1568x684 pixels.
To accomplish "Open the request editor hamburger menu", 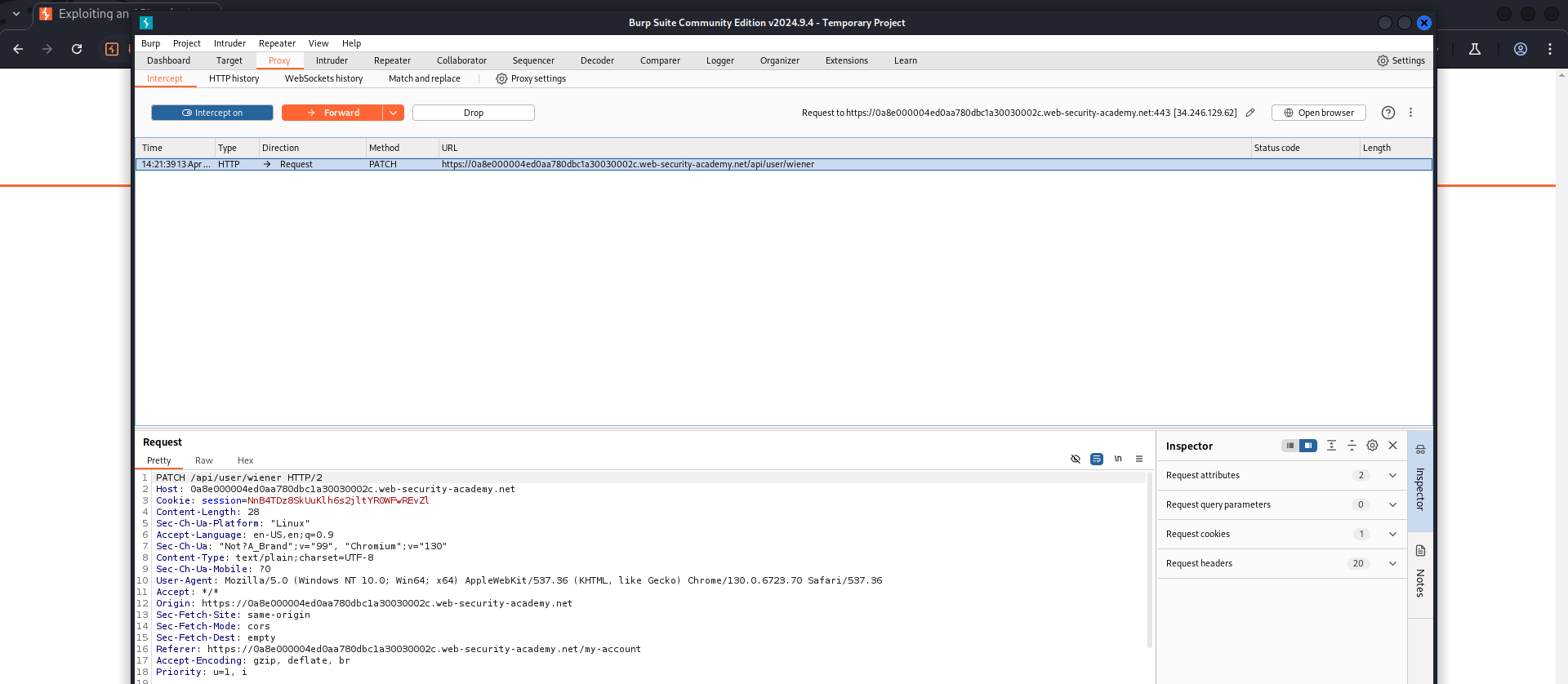I will point(1139,459).
